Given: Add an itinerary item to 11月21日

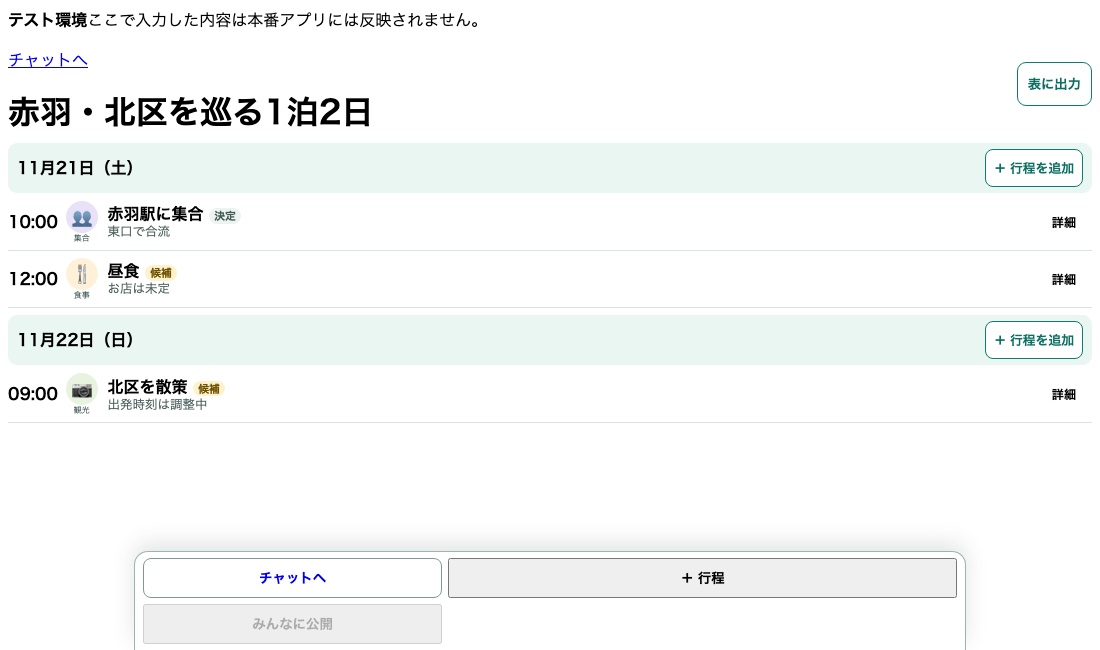Looking at the screenshot, I should tap(1033, 168).
